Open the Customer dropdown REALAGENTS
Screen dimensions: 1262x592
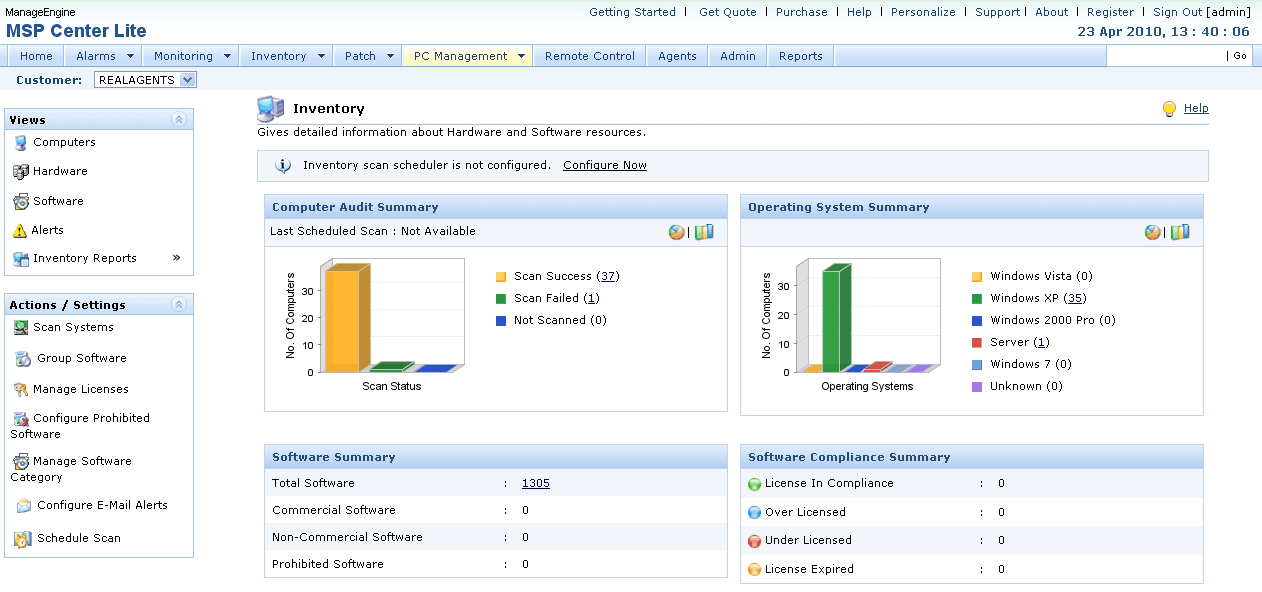(146, 80)
